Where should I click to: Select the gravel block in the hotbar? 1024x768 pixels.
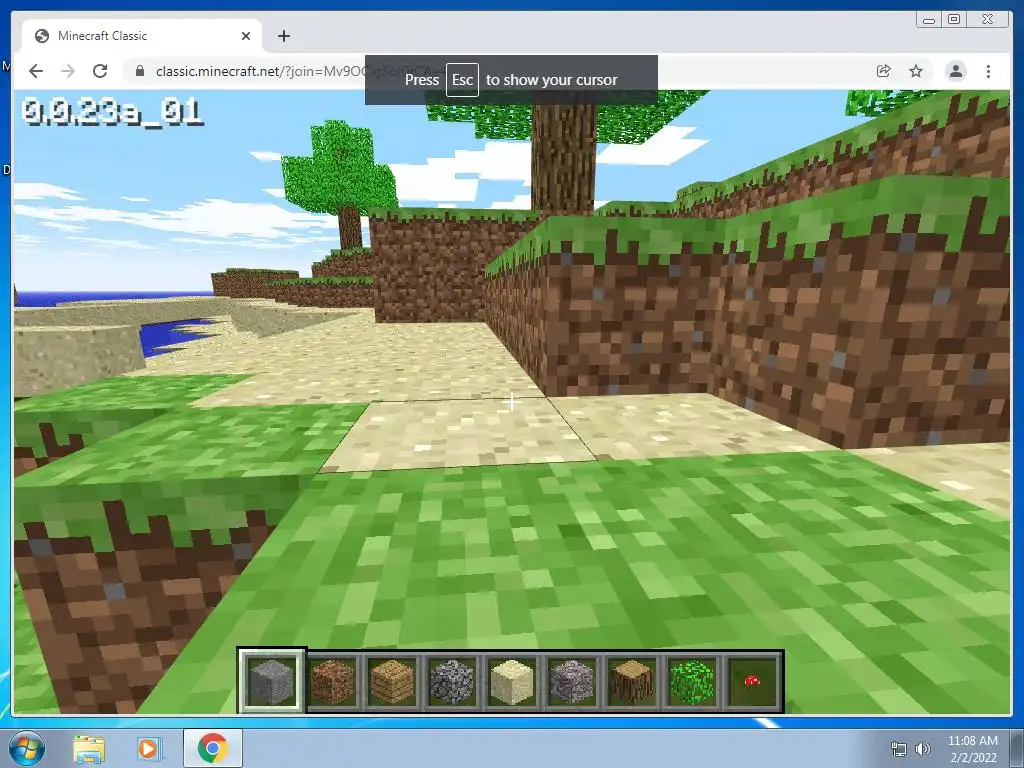pyautogui.click(x=572, y=681)
